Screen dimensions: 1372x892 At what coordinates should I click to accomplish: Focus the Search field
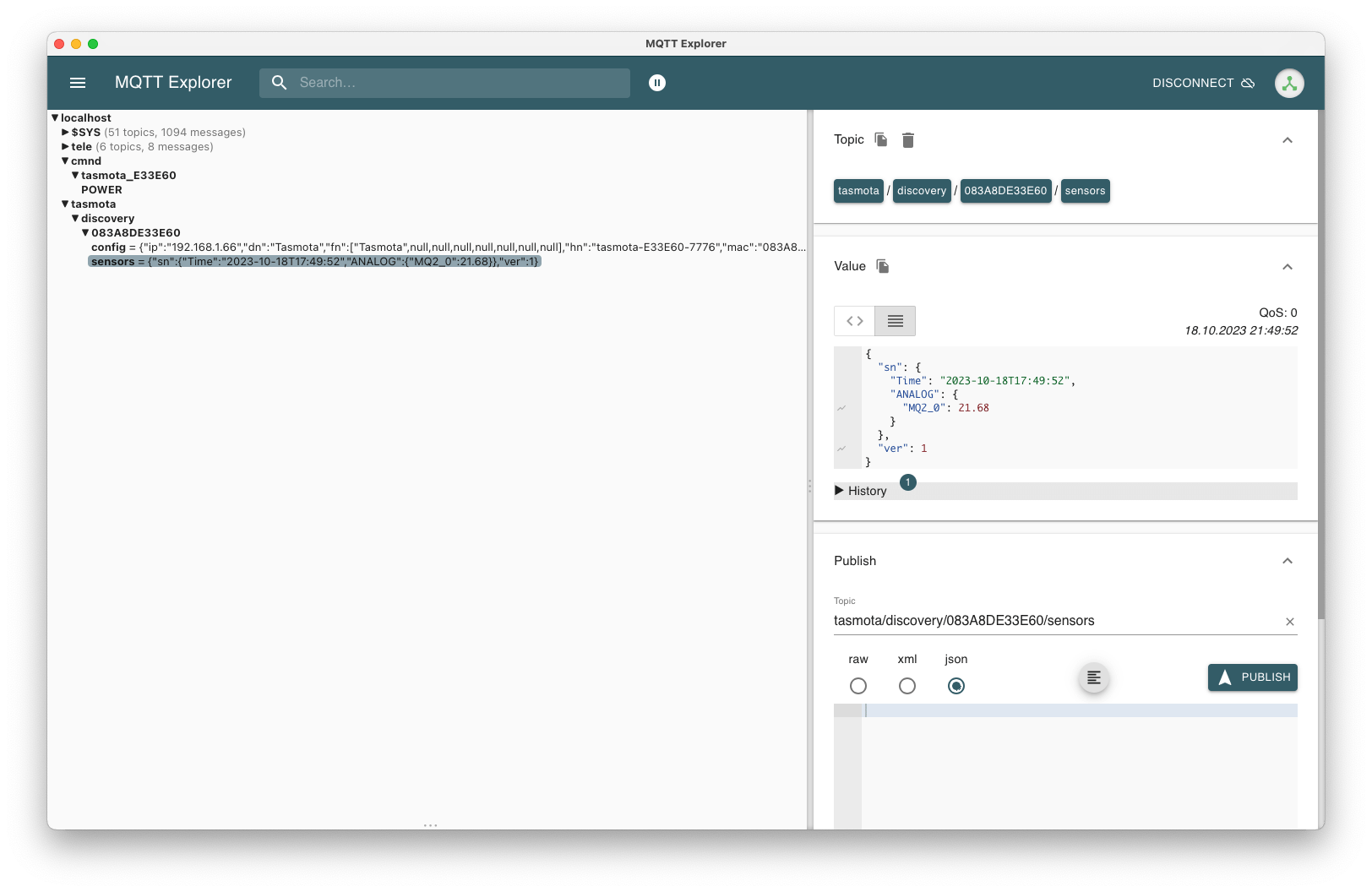pyautogui.click(x=444, y=82)
